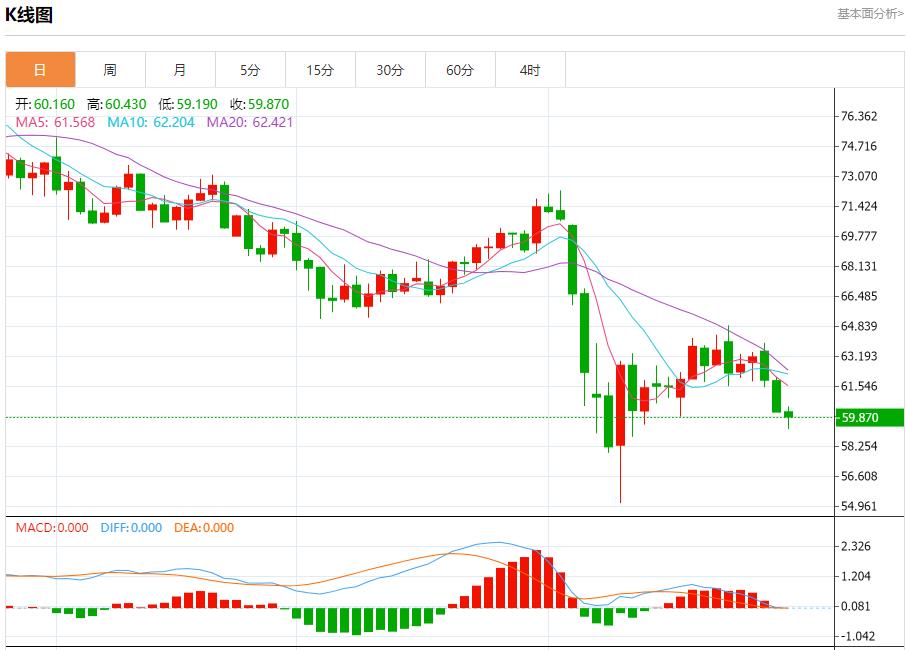Open the 5分 five-minute chart tab
The height and width of the screenshot is (650, 907).
pyautogui.click(x=250, y=70)
